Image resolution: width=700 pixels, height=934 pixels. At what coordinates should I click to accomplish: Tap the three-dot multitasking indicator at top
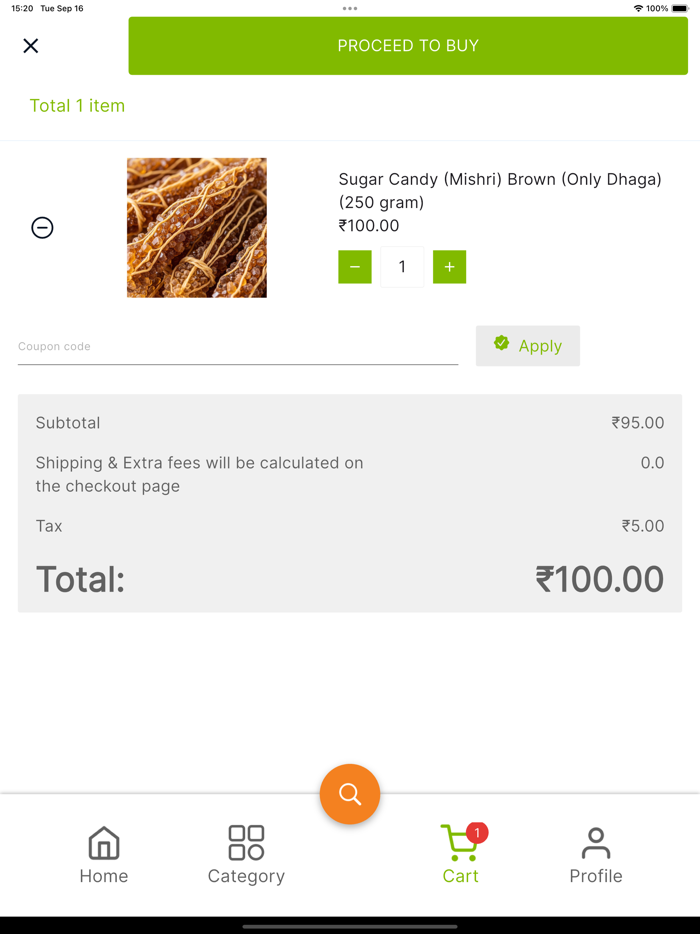click(350, 8)
